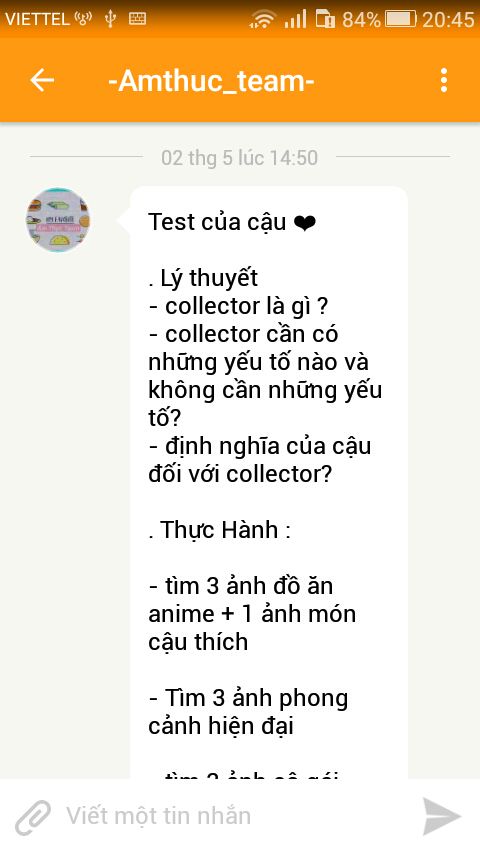The width and height of the screenshot is (480, 854).
Task: Tap the SIM card status icon
Action: tap(325, 20)
